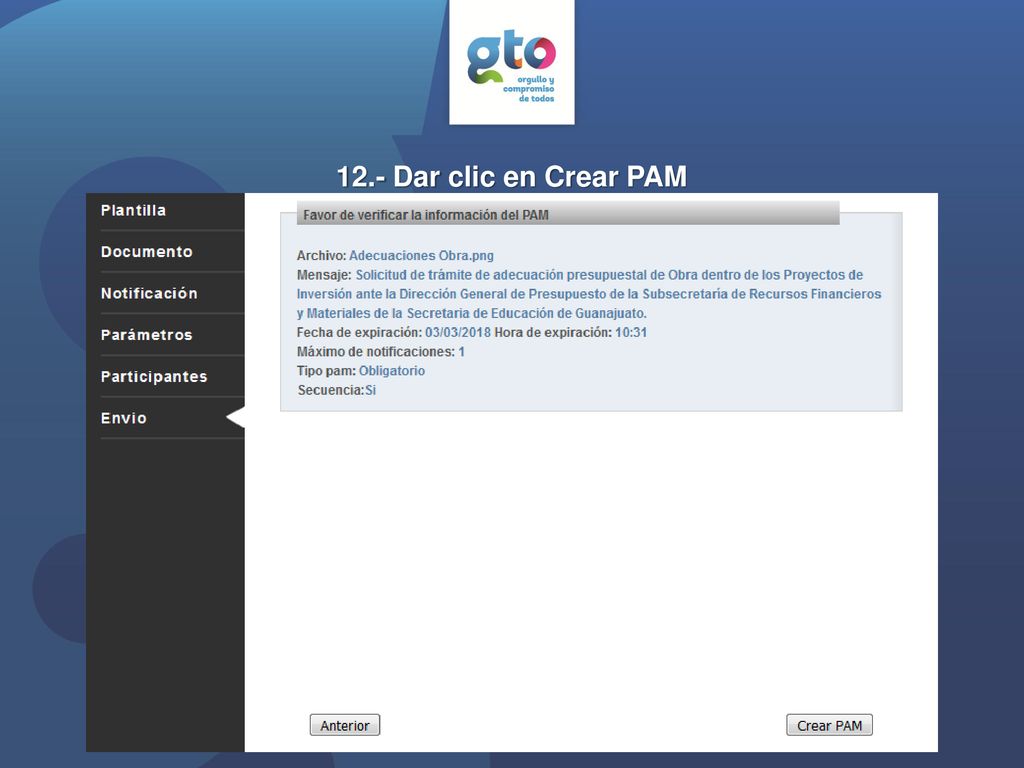Click the Obligatorio tipo pam value

[x=392, y=371]
